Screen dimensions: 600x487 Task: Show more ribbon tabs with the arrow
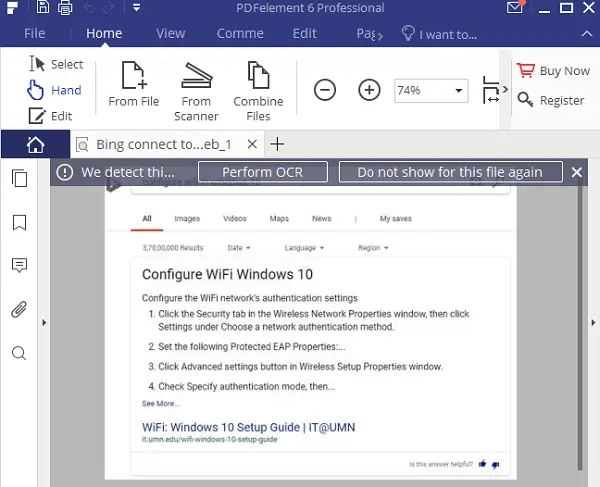pos(380,36)
